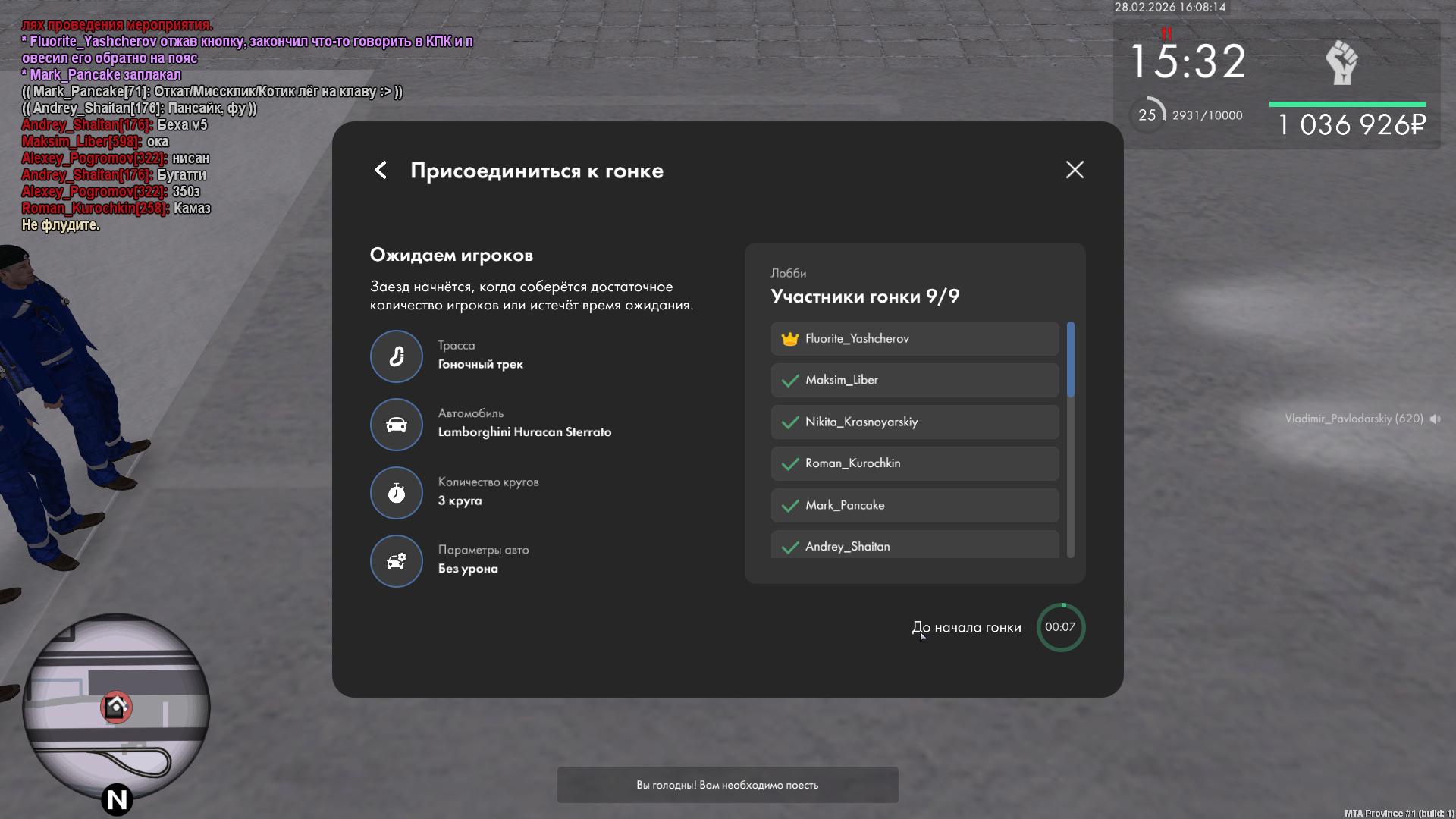Click the speaker icon next to Vladimir_Pavlodarskiy
The image size is (1456, 819).
(1435, 419)
